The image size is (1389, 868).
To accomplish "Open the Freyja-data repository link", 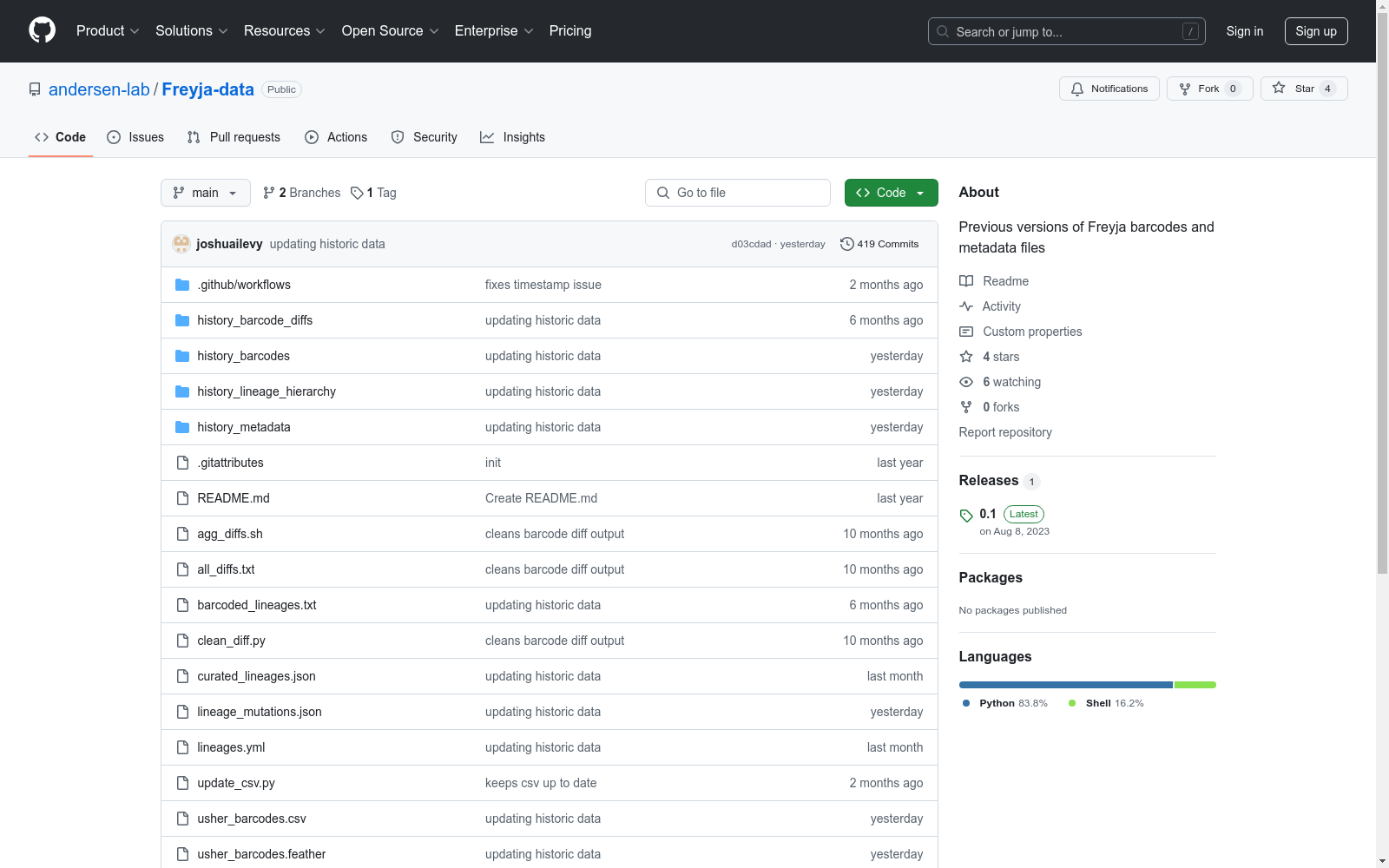I will (x=207, y=89).
